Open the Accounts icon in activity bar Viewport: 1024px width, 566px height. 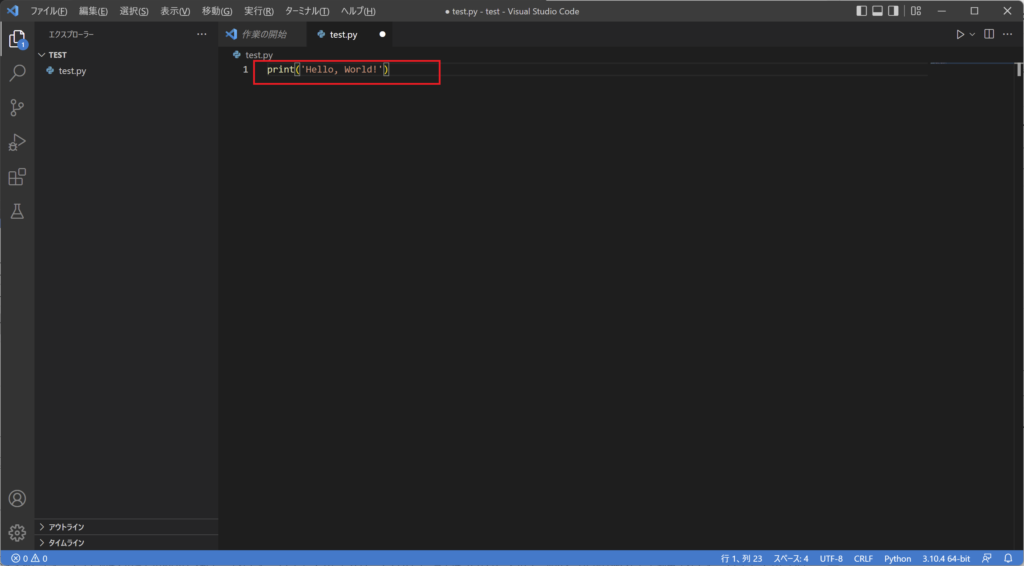[x=17, y=498]
